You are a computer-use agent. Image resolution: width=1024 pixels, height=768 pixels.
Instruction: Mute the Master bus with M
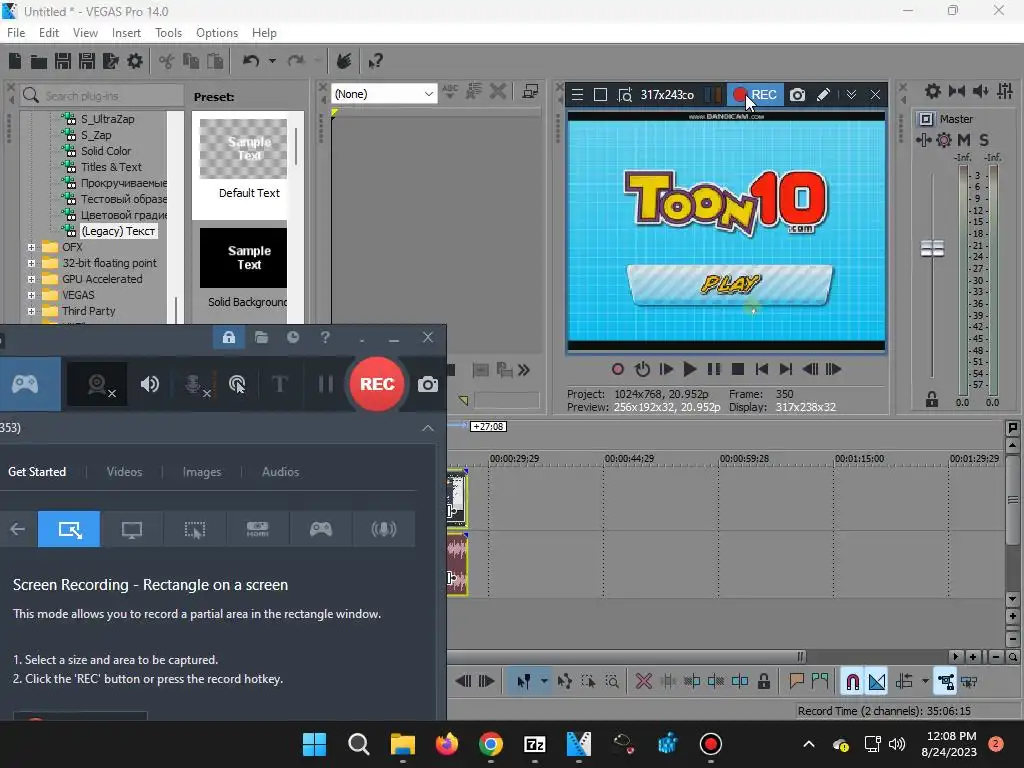point(963,140)
